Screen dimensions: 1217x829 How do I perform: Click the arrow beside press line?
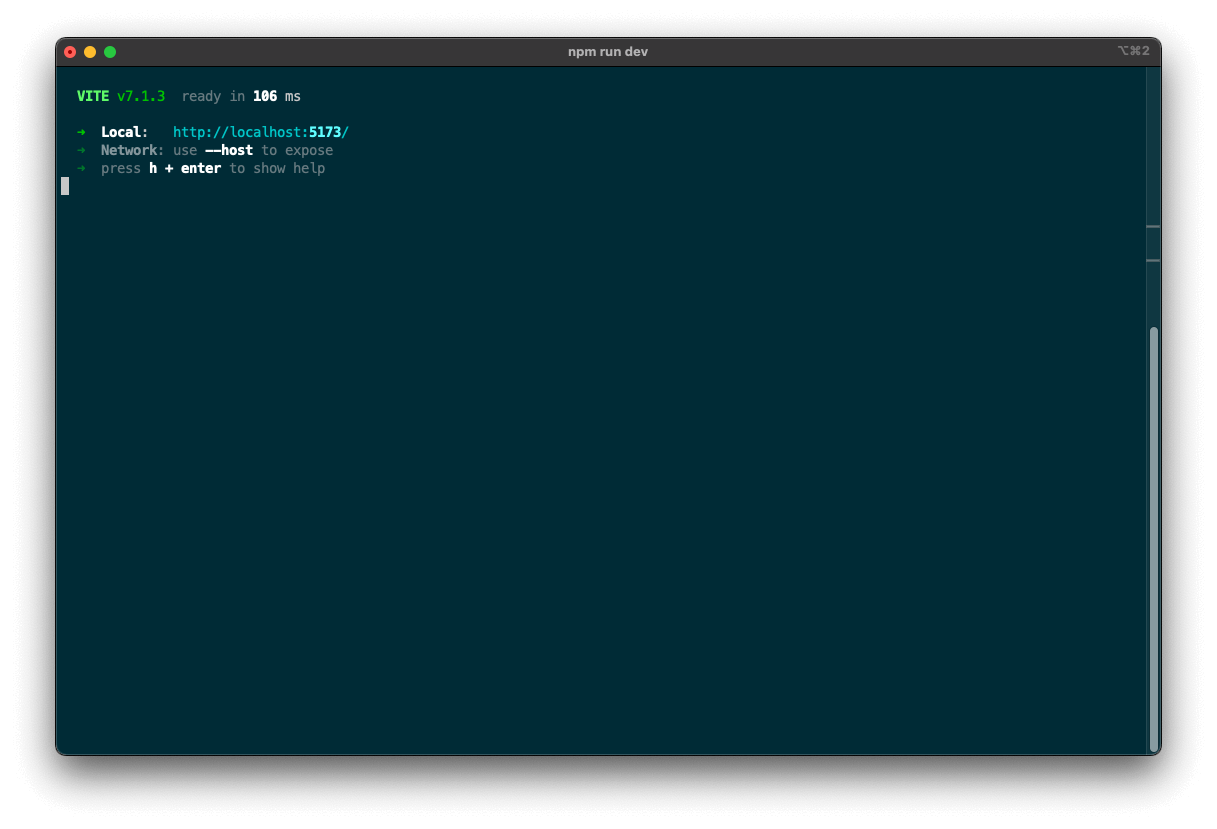click(81, 168)
